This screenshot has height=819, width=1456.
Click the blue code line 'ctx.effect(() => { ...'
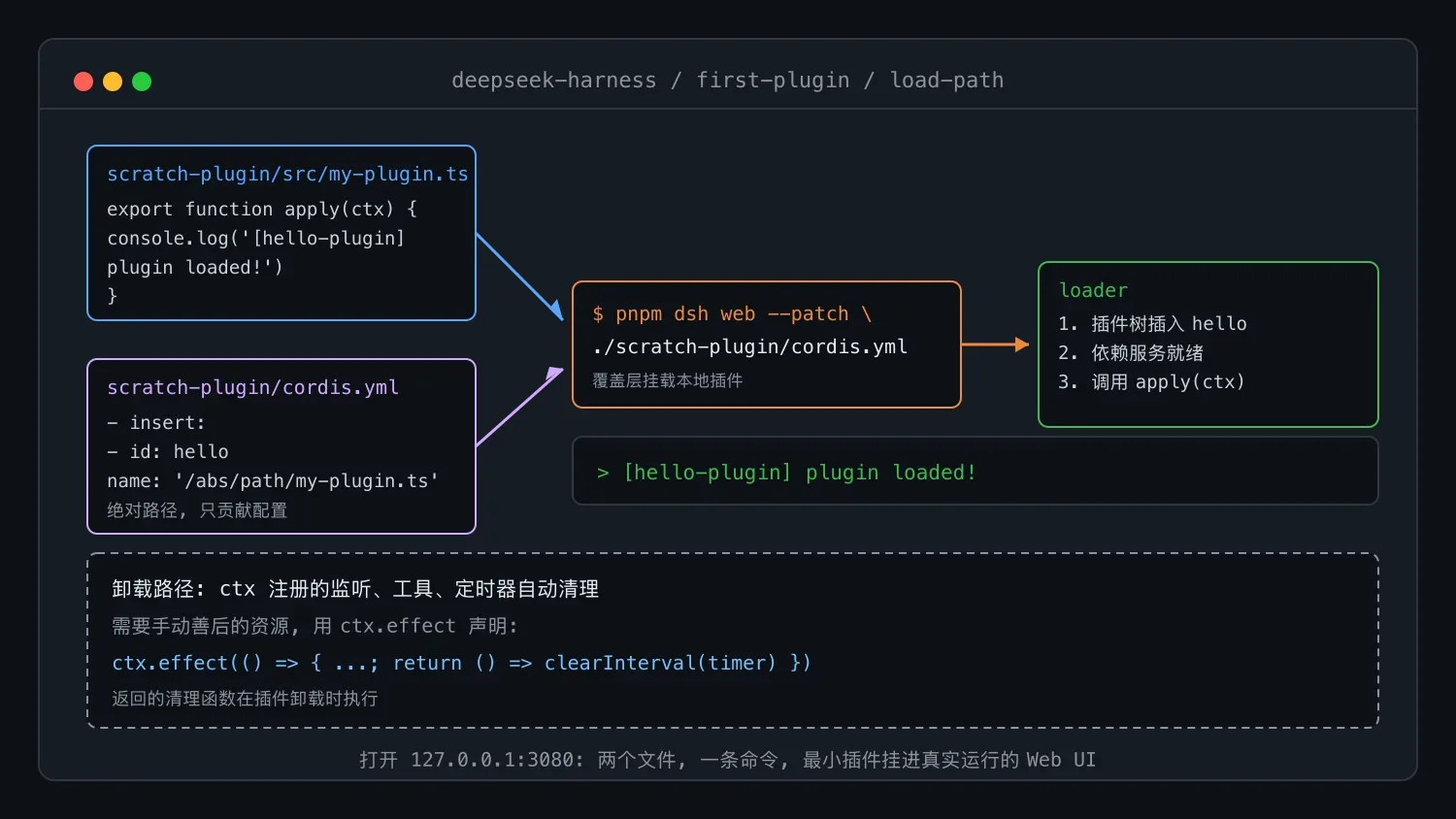click(x=461, y=663)
